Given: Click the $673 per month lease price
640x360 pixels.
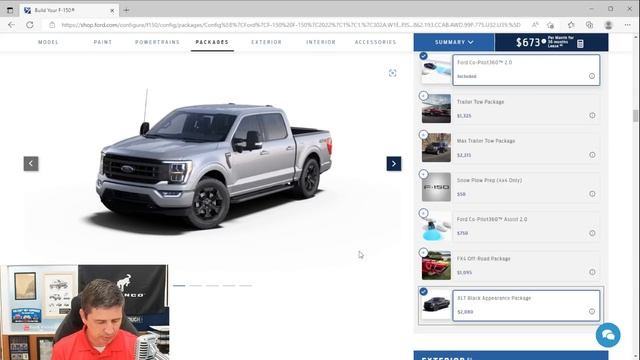Looking at the screenshot, I should pos(528,42).
